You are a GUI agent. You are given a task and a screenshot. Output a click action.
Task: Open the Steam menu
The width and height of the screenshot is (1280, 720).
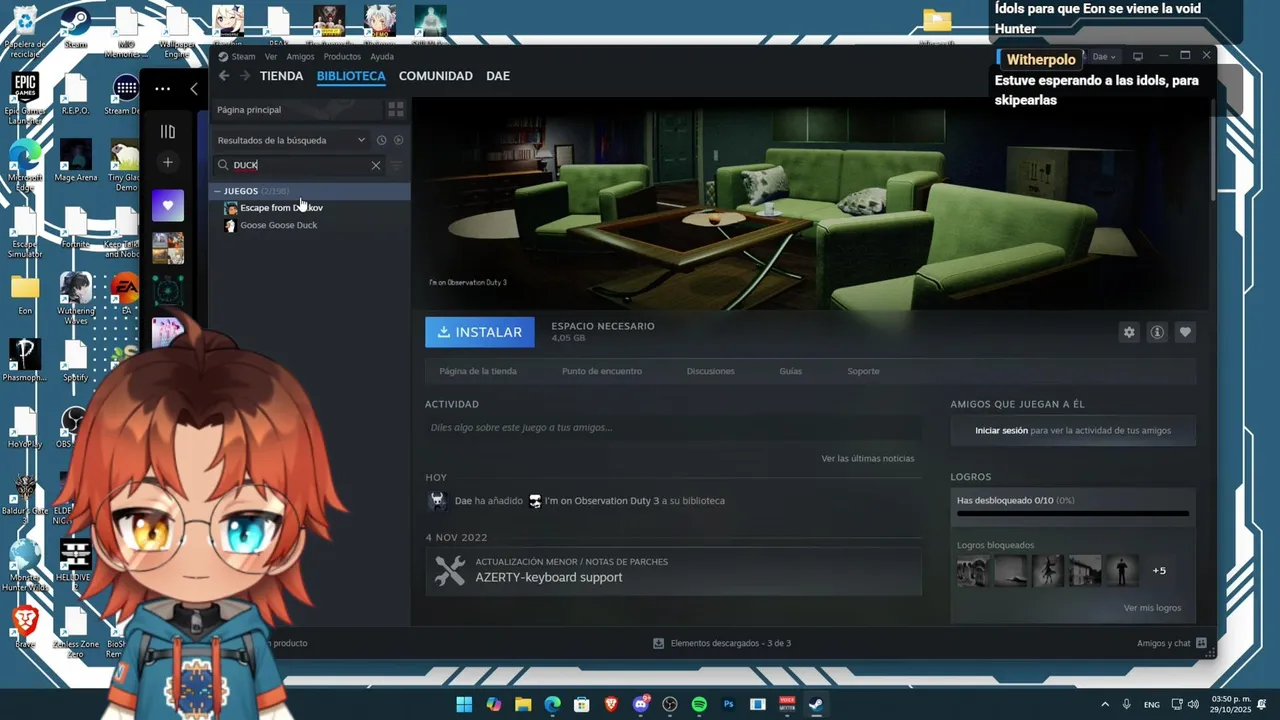[243, 57]
